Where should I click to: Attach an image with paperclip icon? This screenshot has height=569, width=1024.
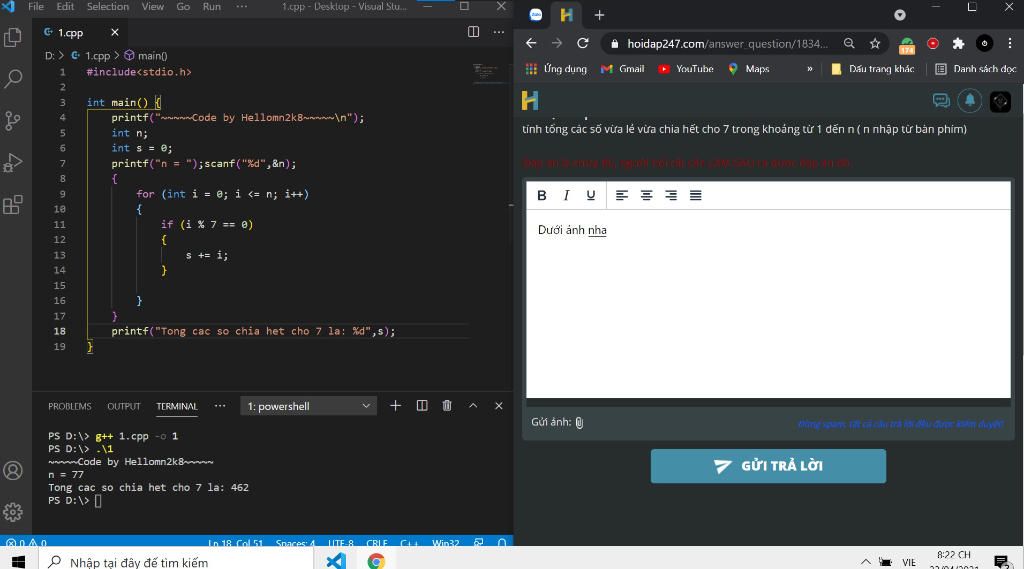coord(579,423)
